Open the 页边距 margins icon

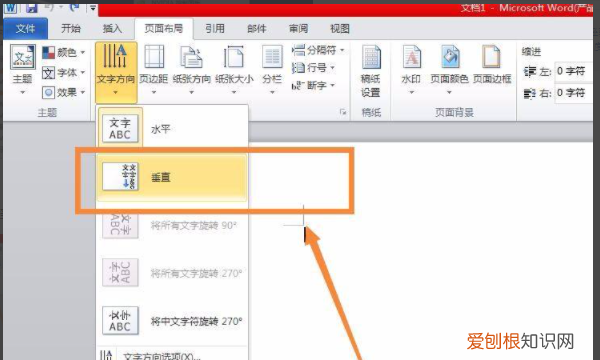pos(153,57)
